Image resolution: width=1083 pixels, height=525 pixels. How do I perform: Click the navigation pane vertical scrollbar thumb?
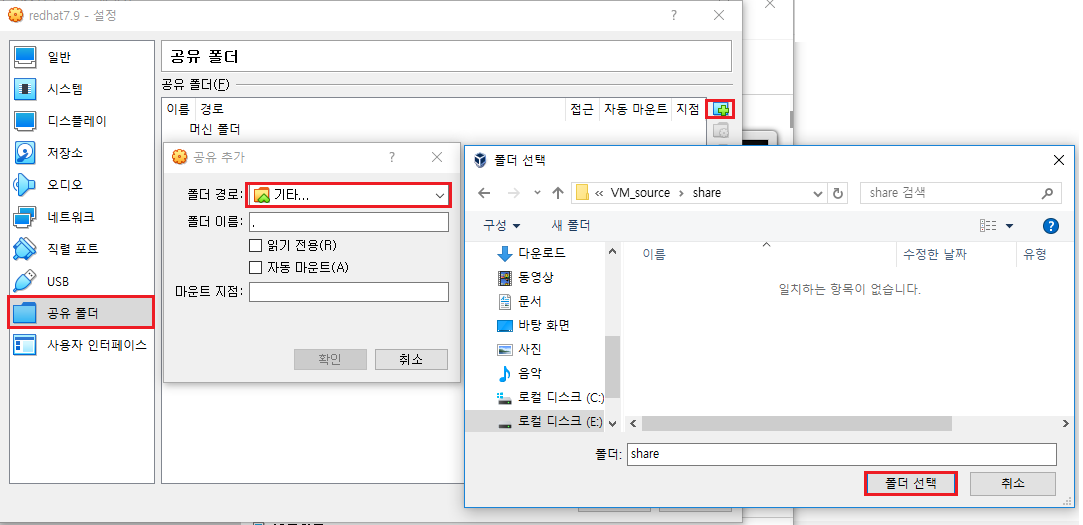[x=613, y=367]
